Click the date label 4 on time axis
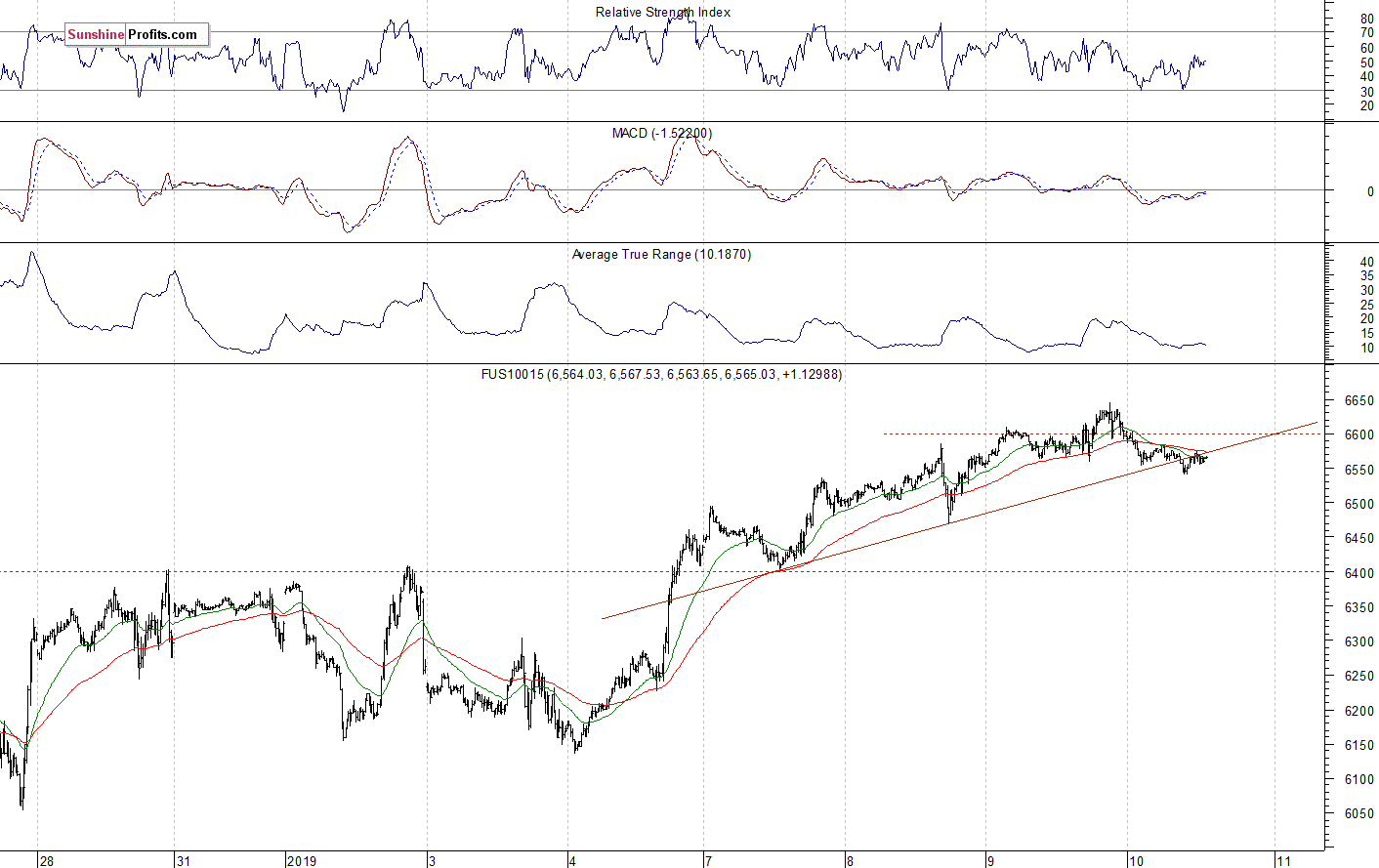This screenshot has height=868, width=1379. (573, 860)
